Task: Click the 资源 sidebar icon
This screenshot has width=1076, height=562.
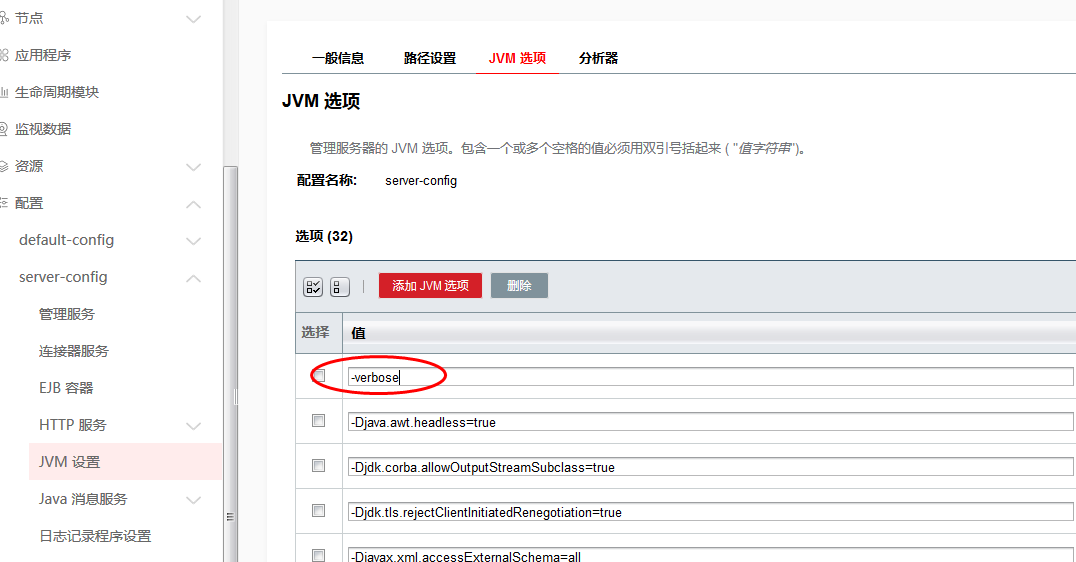Action: pos(4,166)
